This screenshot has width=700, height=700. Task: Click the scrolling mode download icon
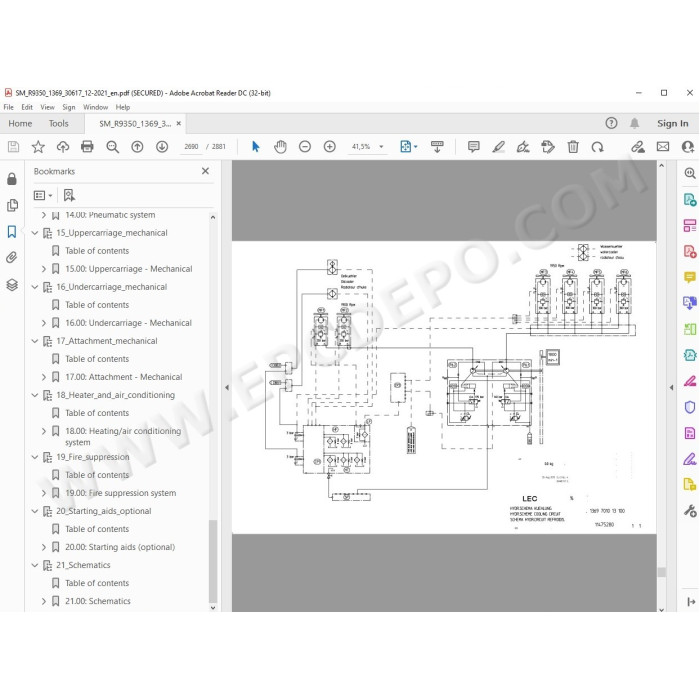point(437,146)
